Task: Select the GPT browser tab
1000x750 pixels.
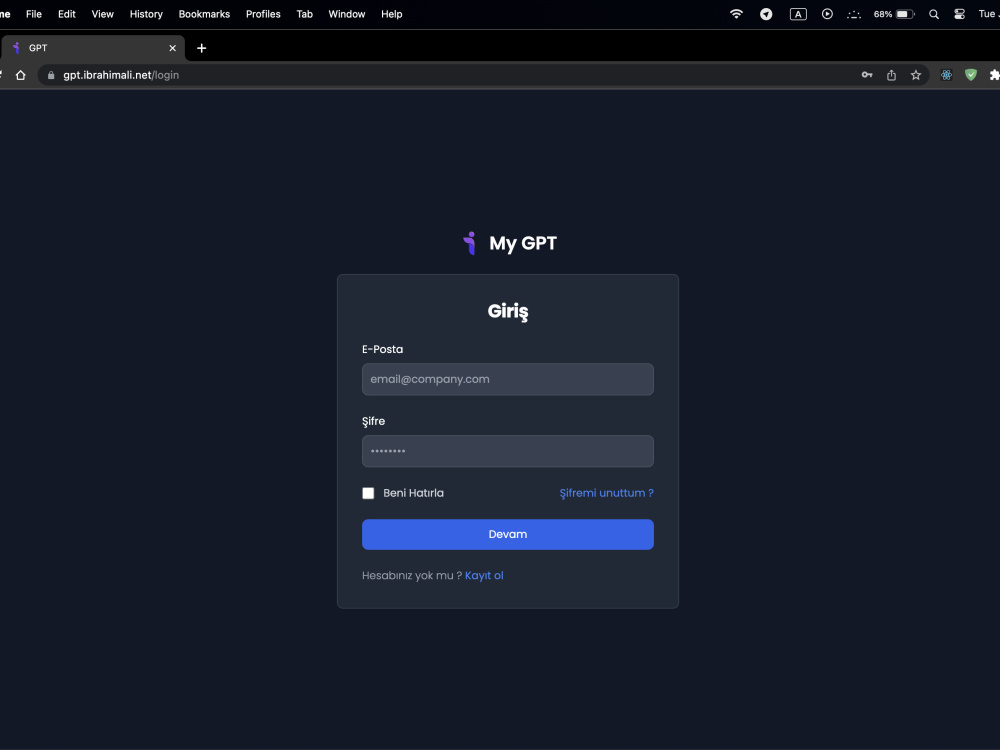Action: pyautogui.click(x=90, y=47)
